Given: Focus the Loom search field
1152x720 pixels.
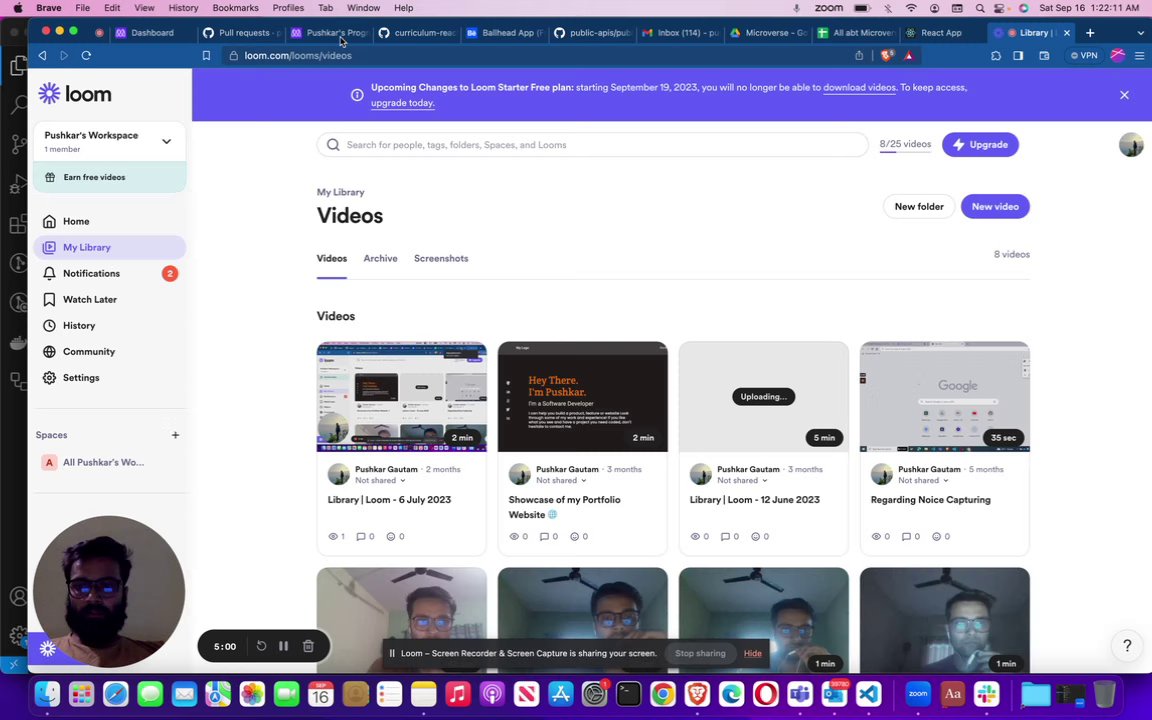Looking at the screenshot, I should point(592,145).
